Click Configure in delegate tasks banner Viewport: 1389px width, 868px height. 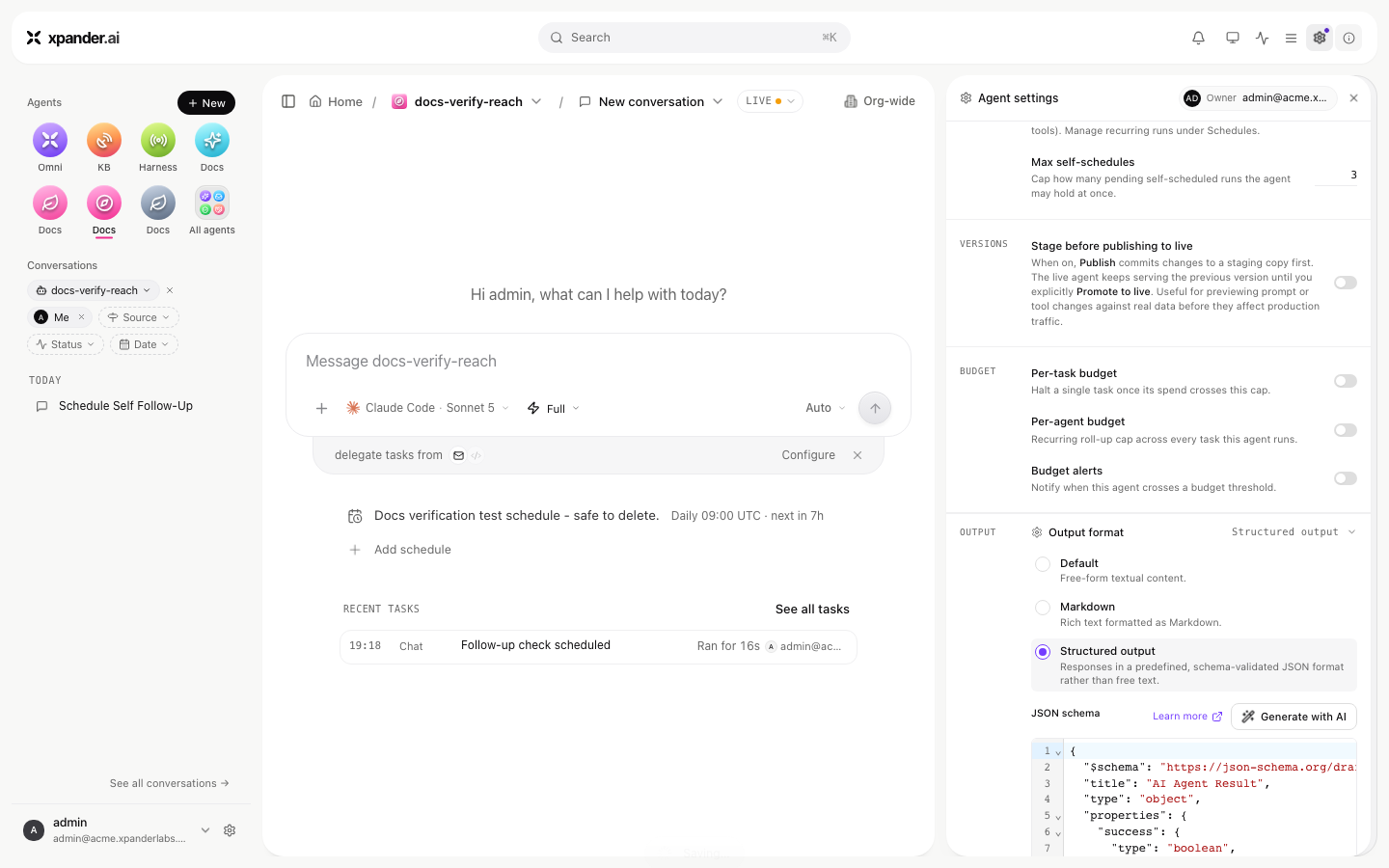coord(808,455)
